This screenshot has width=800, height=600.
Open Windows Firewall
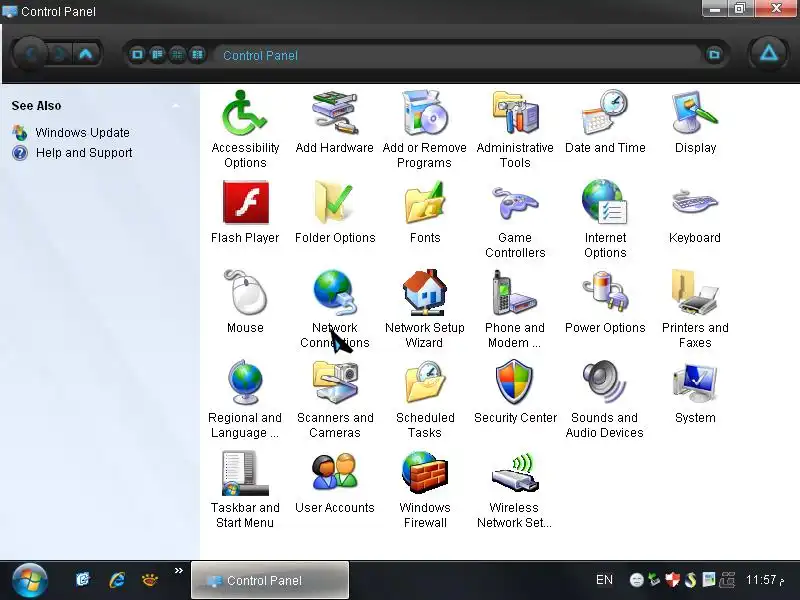point(424,489)
